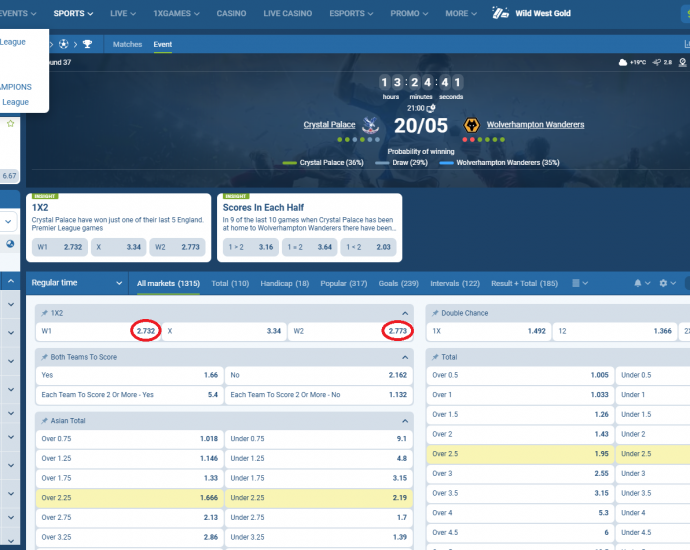
Task: Expand the ESPORTS menu dropdown
Action: 351,14
